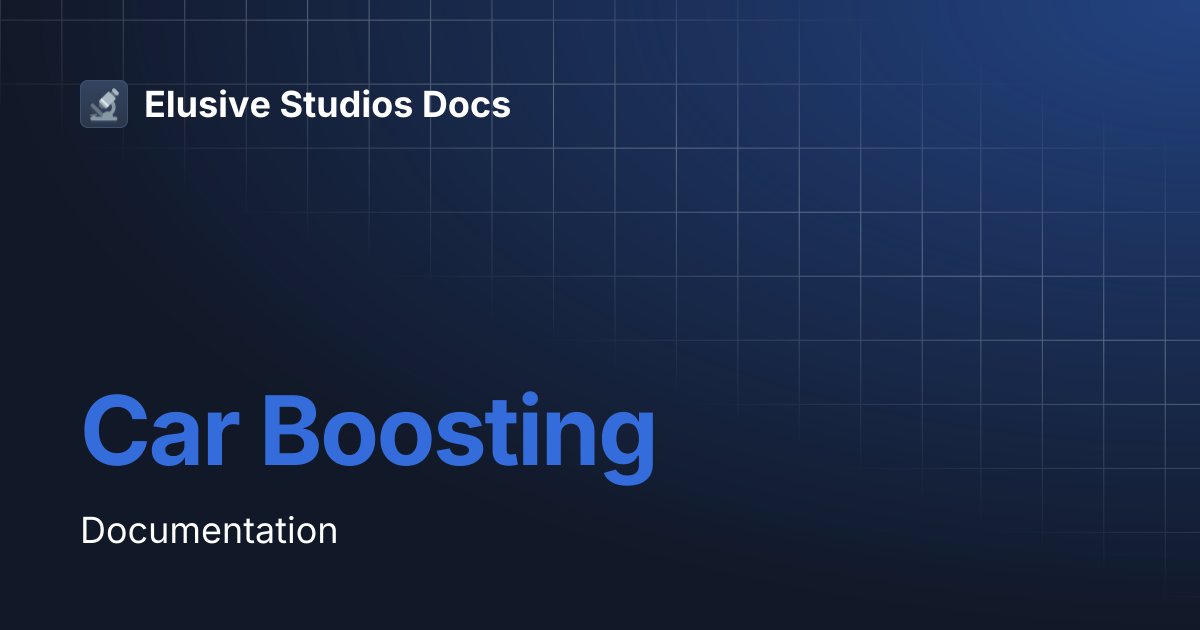The image size is (1200, 630).
Task: Click the microscope logo icon
Action: coord(104,104)
